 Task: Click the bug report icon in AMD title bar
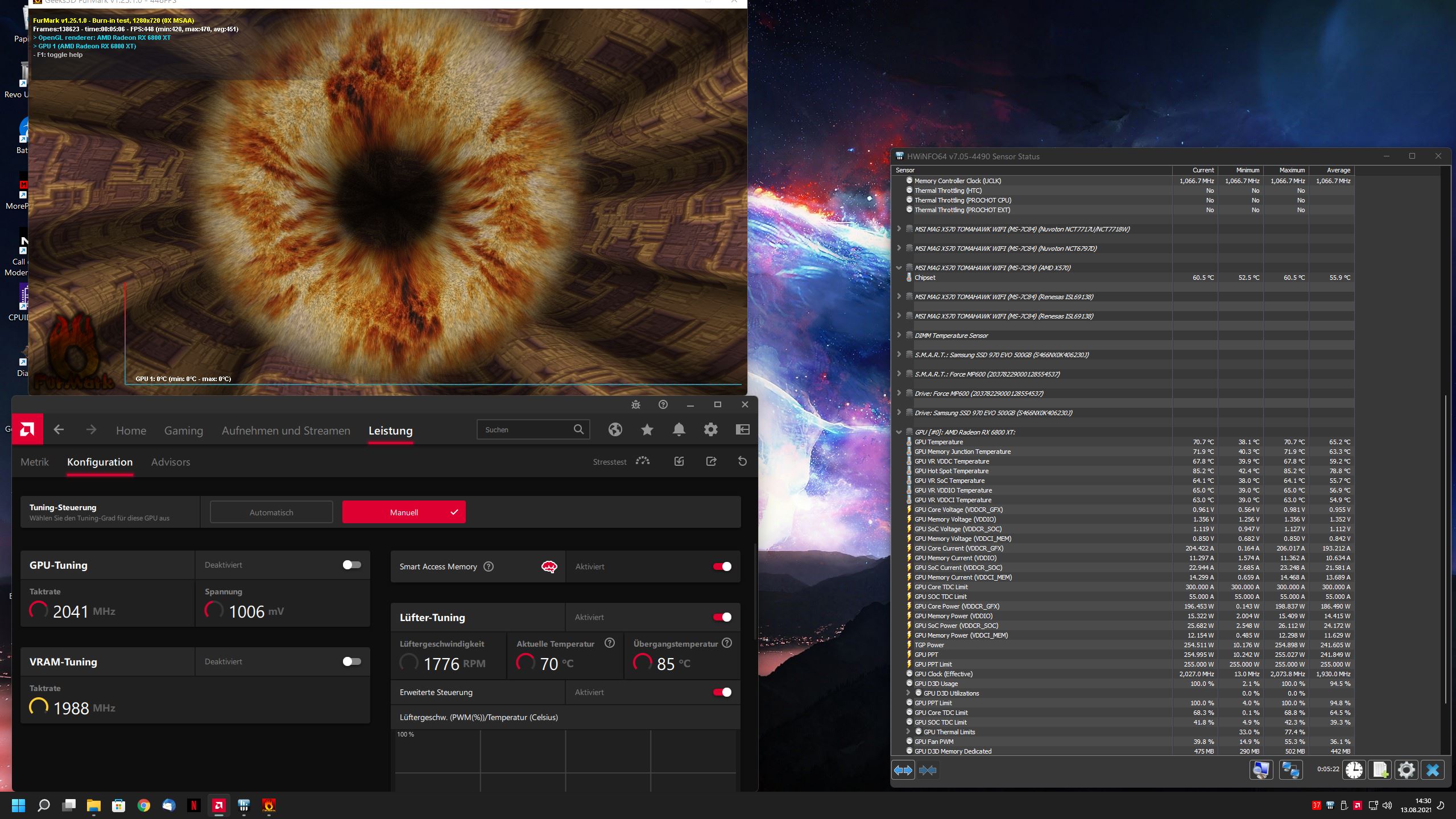point(636,404)
